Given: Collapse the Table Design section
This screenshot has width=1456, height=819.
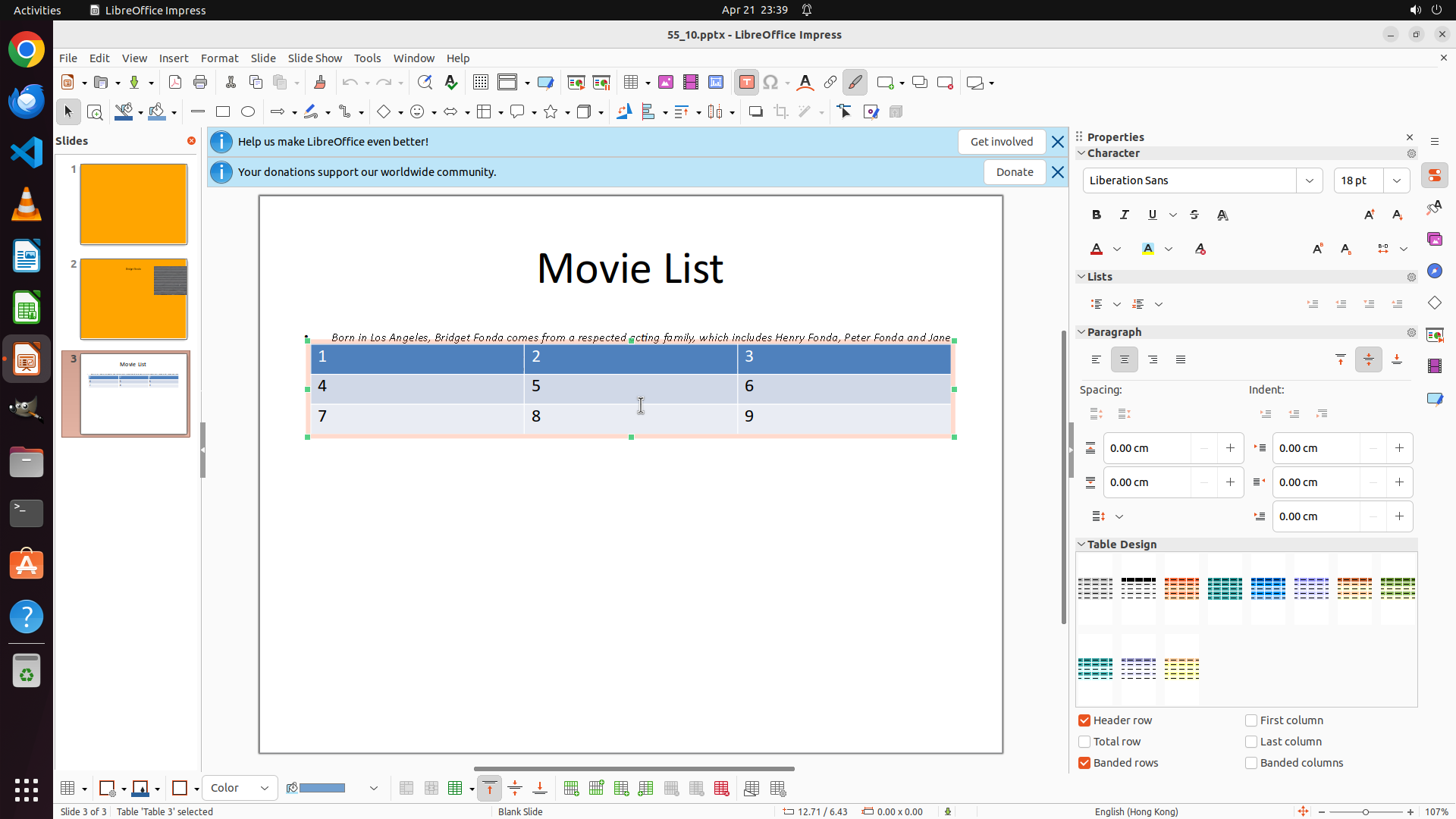Looking at the screenshot, I should coord(1081,544).
